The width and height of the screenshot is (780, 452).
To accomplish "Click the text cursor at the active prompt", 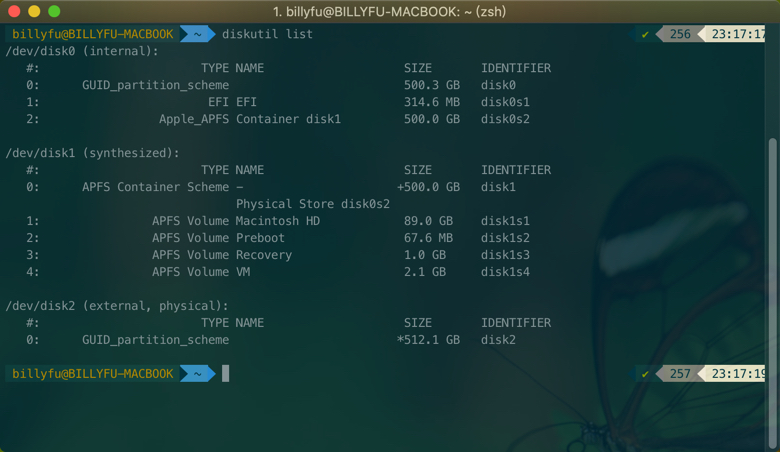I will click(x=225, y=373).
